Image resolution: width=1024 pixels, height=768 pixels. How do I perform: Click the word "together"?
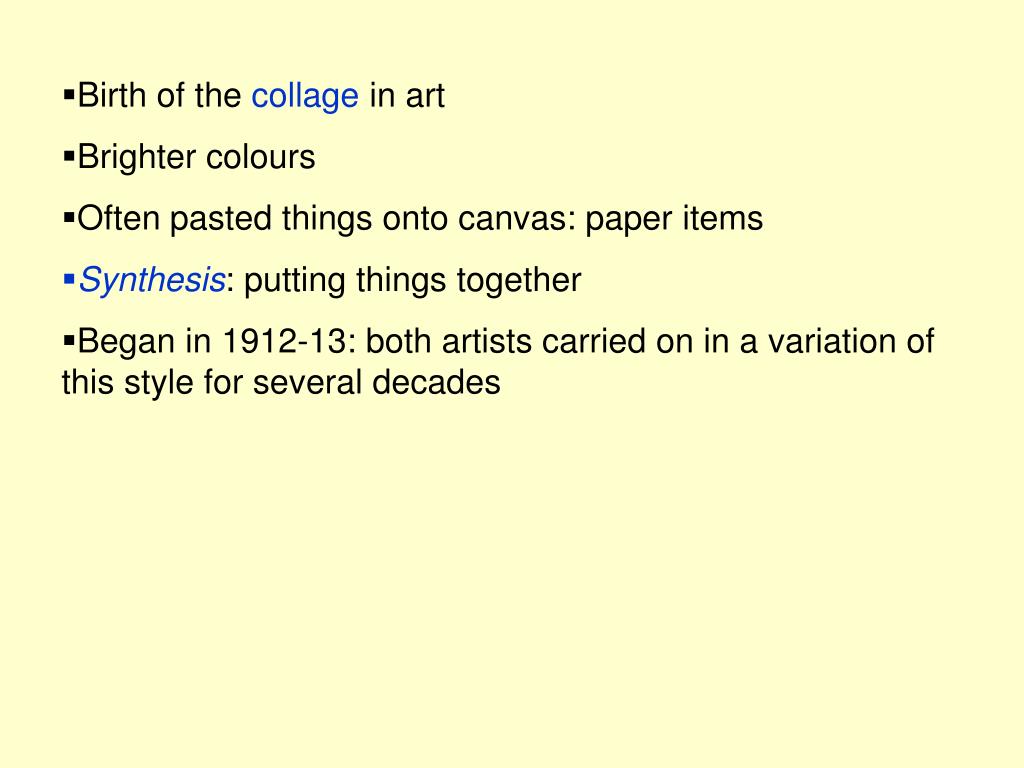(x=519, y=281)
